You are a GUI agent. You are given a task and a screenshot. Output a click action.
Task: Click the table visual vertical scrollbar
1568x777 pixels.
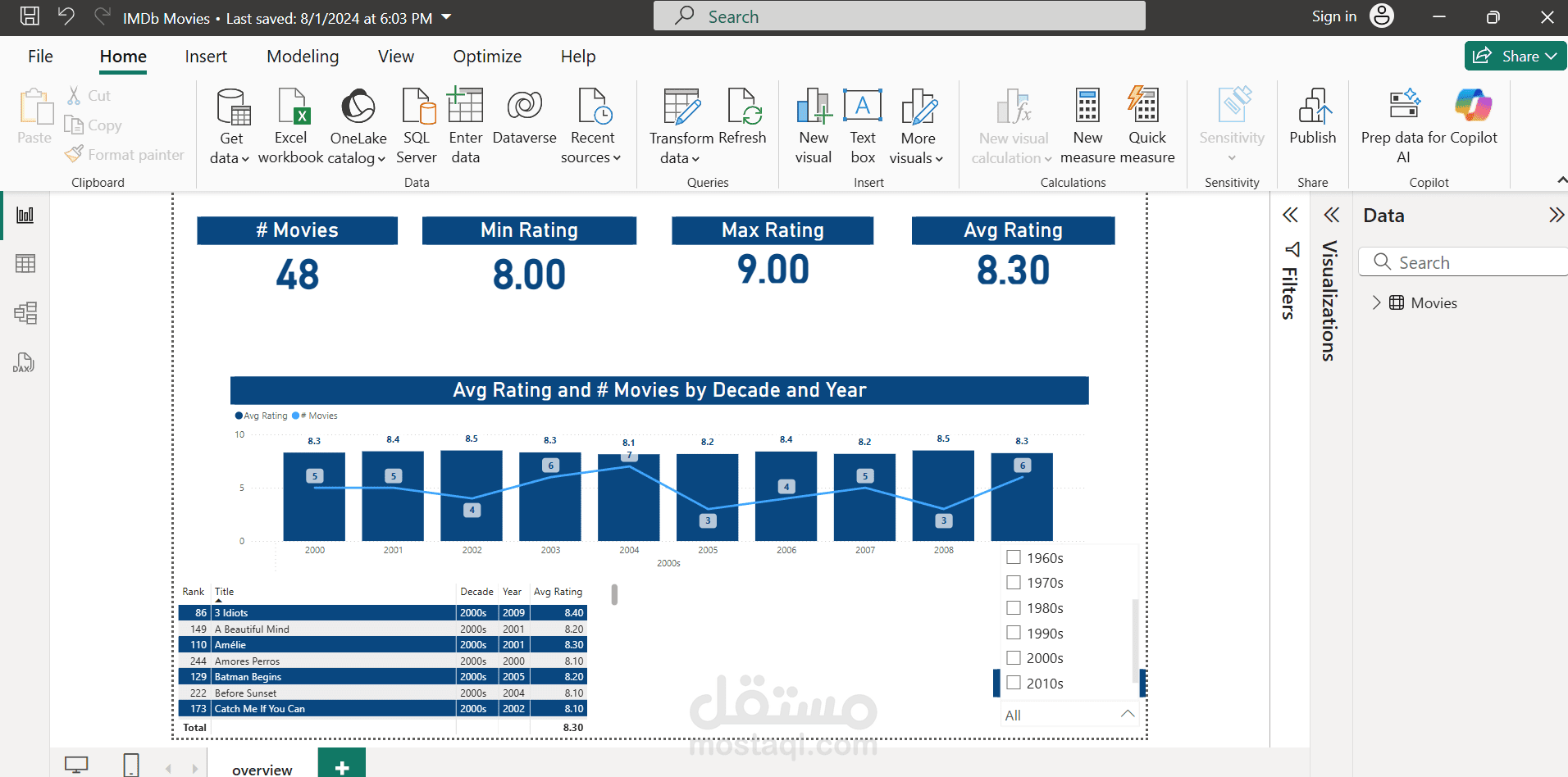coord(614,593)
